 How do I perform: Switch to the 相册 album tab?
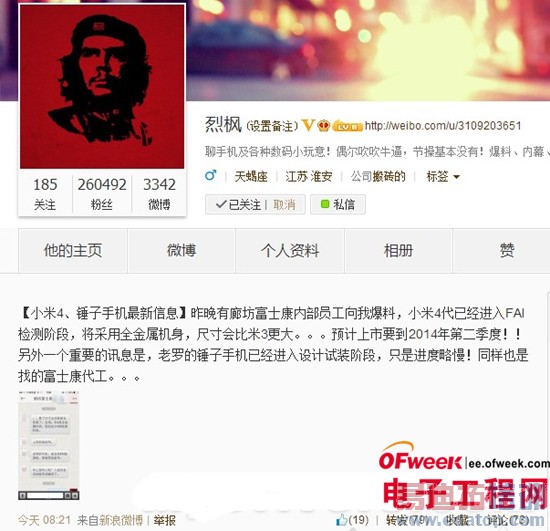(x=398, y=250)
